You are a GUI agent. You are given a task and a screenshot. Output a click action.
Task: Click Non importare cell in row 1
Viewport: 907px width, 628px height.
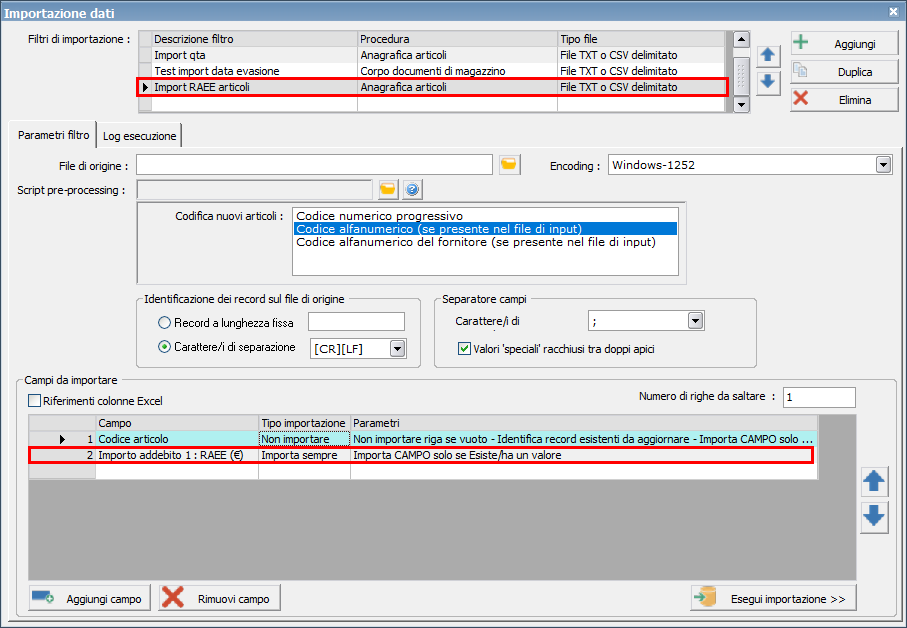click(x=304, y=439)
